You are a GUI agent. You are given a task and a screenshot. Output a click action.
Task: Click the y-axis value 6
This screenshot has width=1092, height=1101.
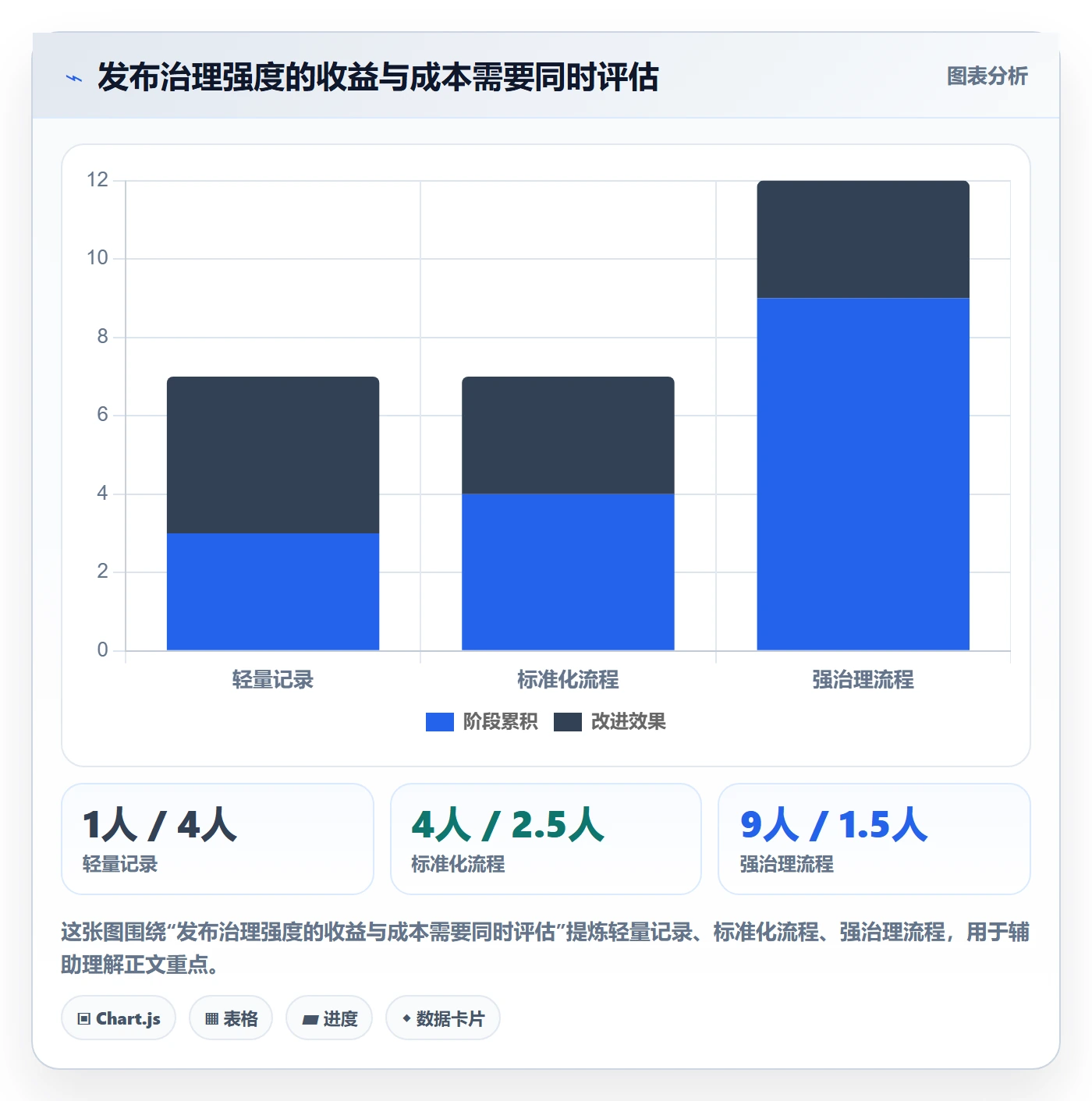coord(102,415)
